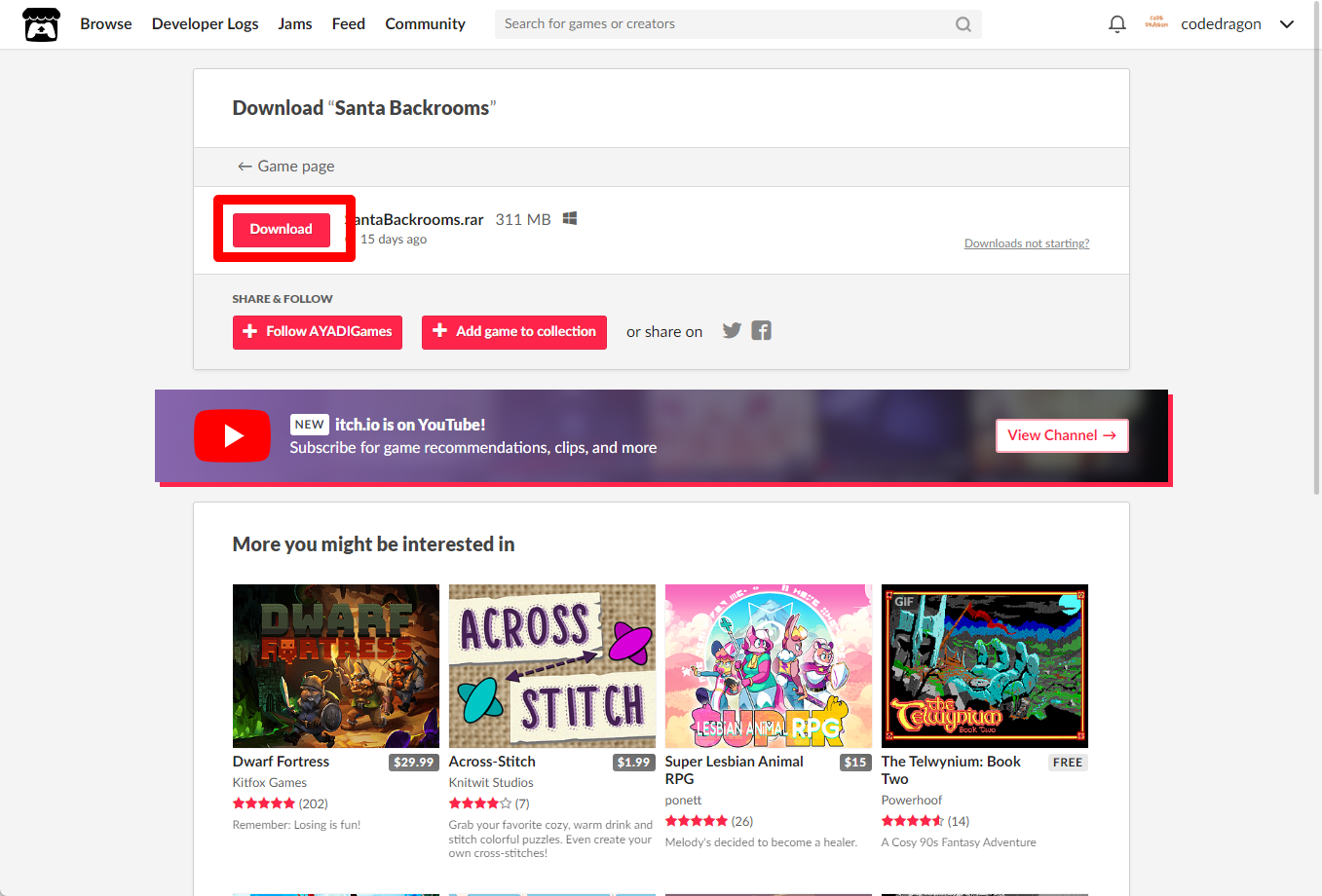Click Dwarf Fortress star rating (202)

[x=281, y=803]
